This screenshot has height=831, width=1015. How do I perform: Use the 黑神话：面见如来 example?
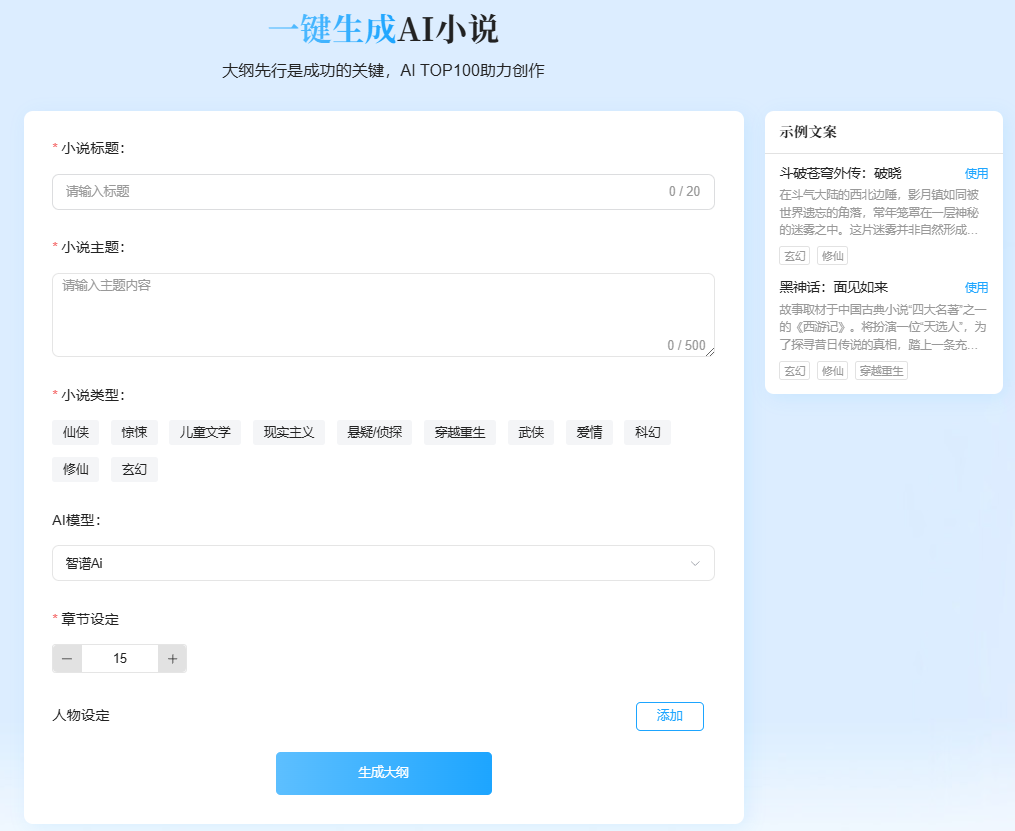tap(976, 287)
